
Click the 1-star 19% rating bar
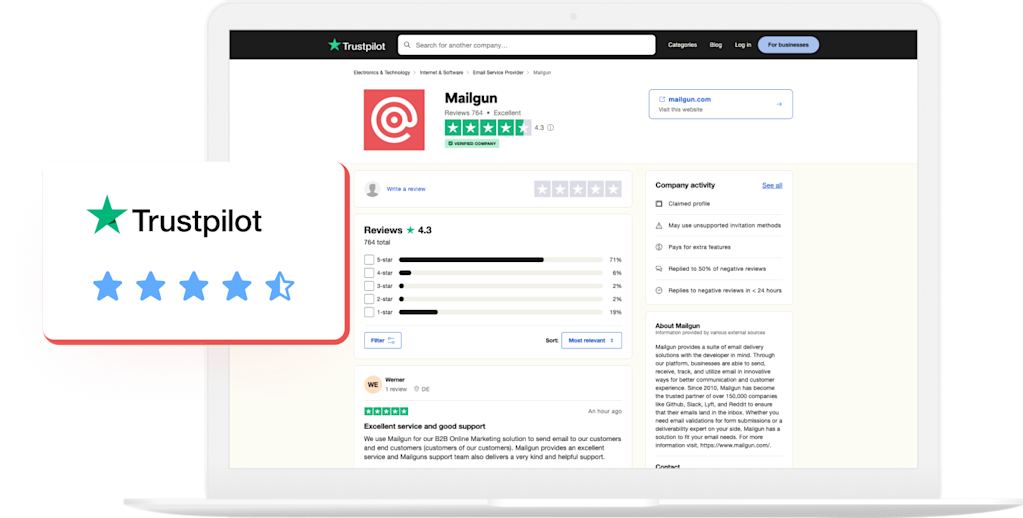click(x=501, y=312)
